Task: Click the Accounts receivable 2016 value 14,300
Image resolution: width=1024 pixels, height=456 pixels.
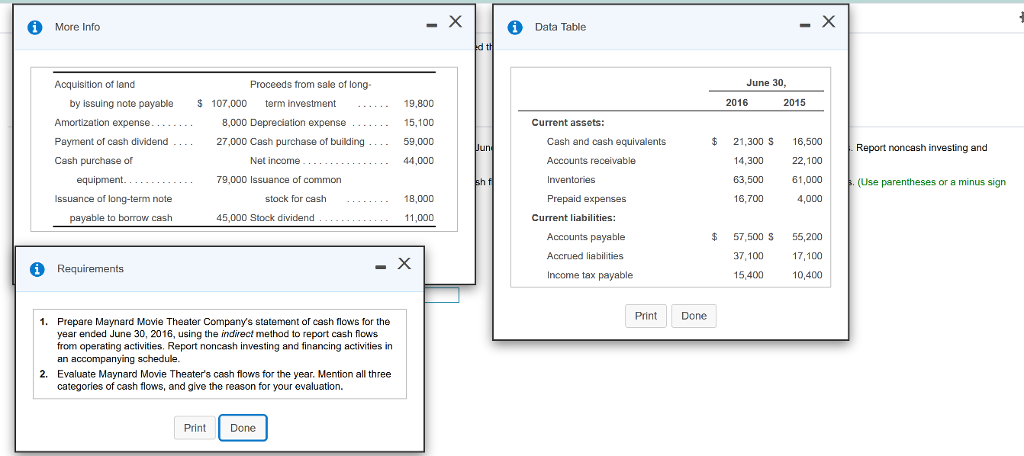Action: [748, 161]
